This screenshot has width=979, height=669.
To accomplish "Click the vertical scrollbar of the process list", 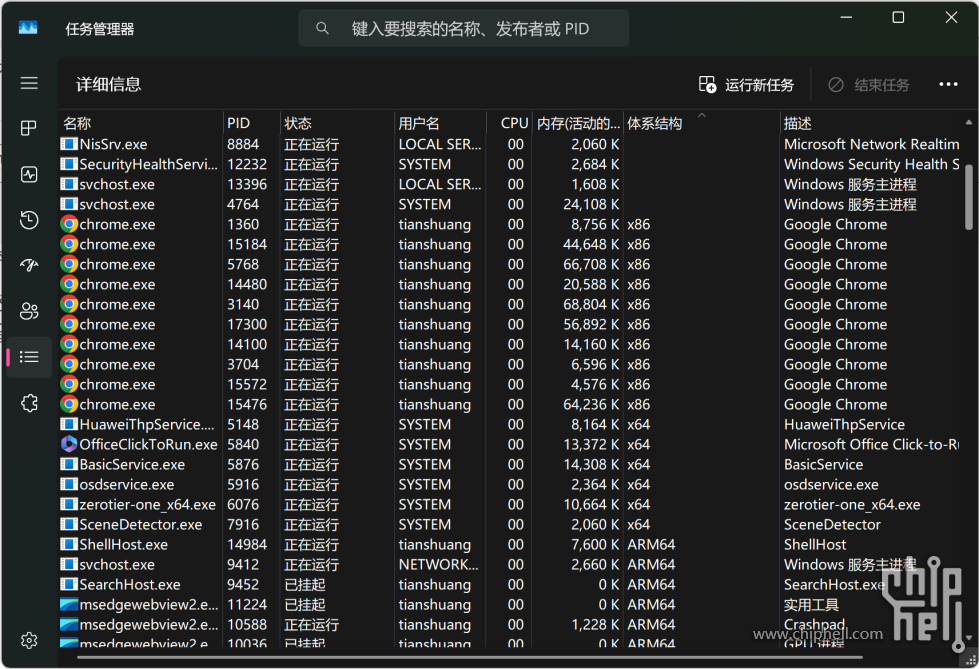I will (968, 190).
